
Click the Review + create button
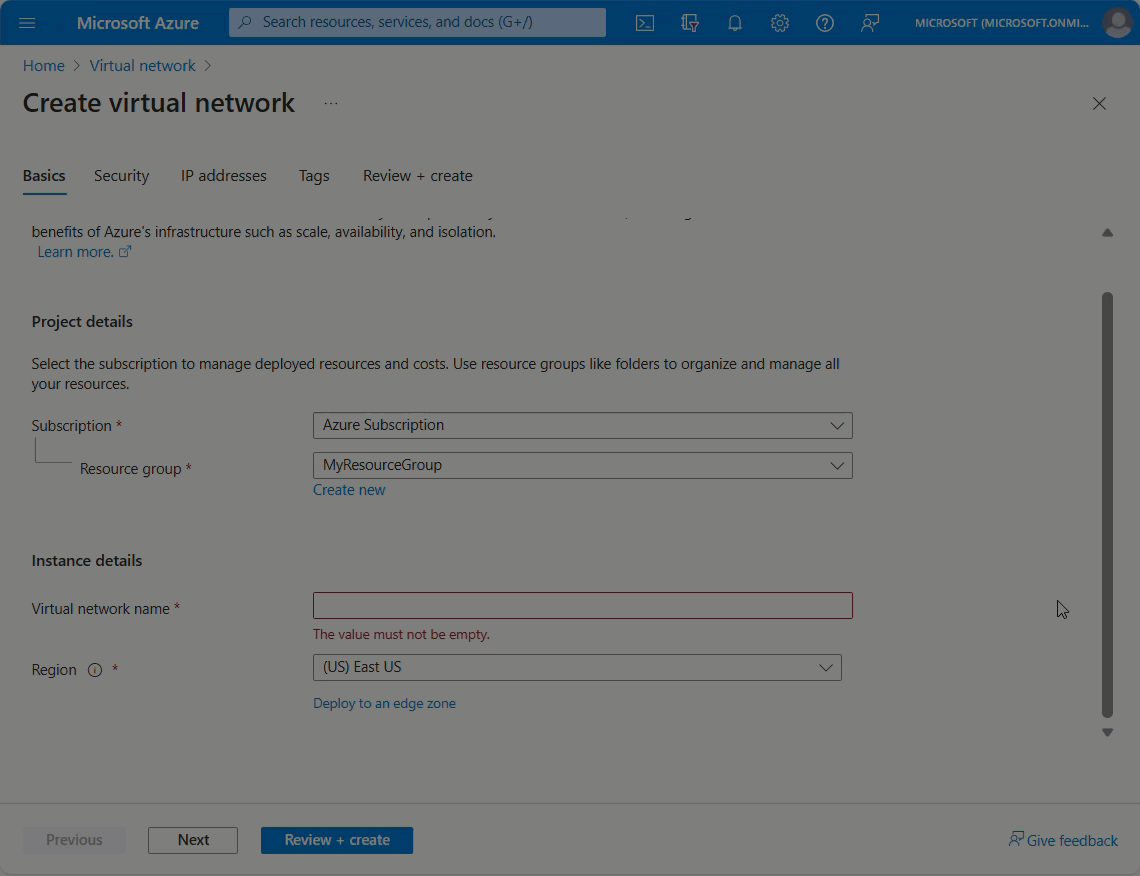click(x=337, y=840)
